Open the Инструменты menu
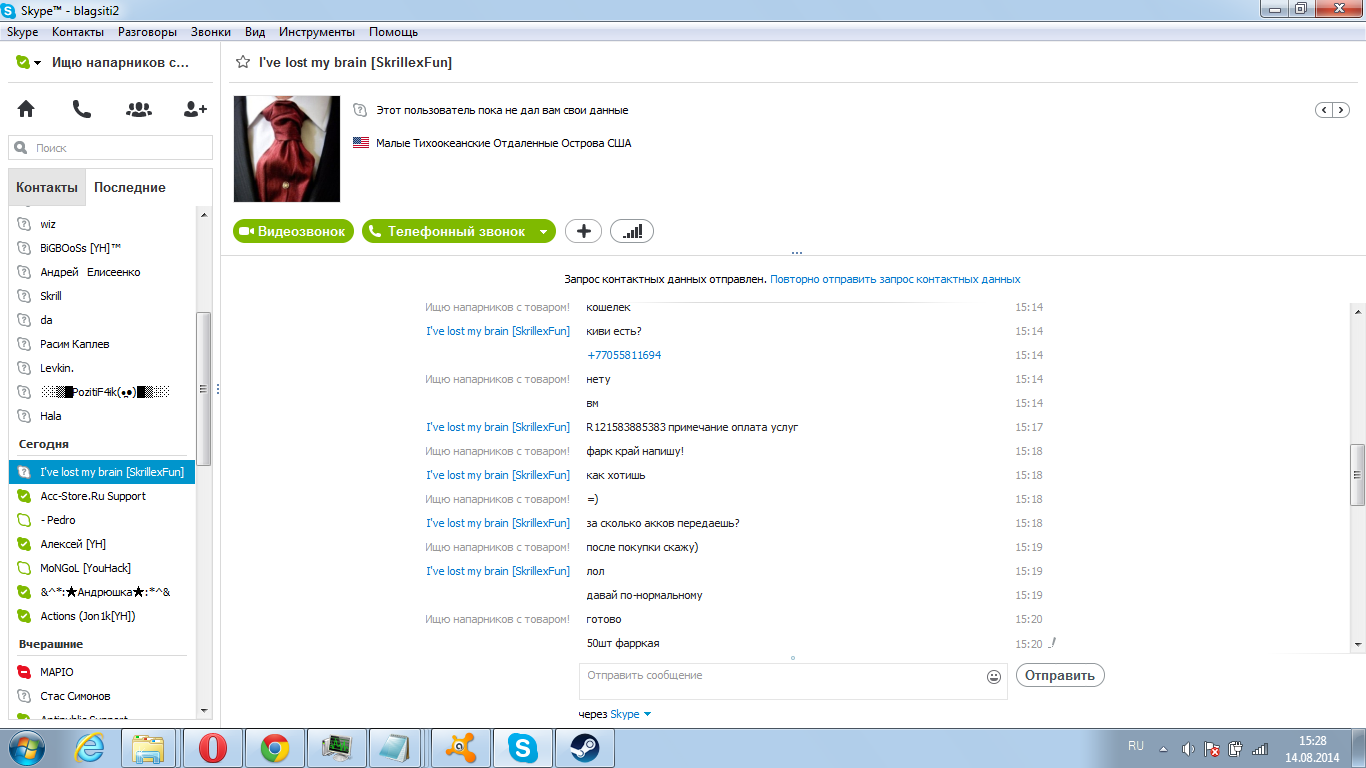 tap(317, 32)
